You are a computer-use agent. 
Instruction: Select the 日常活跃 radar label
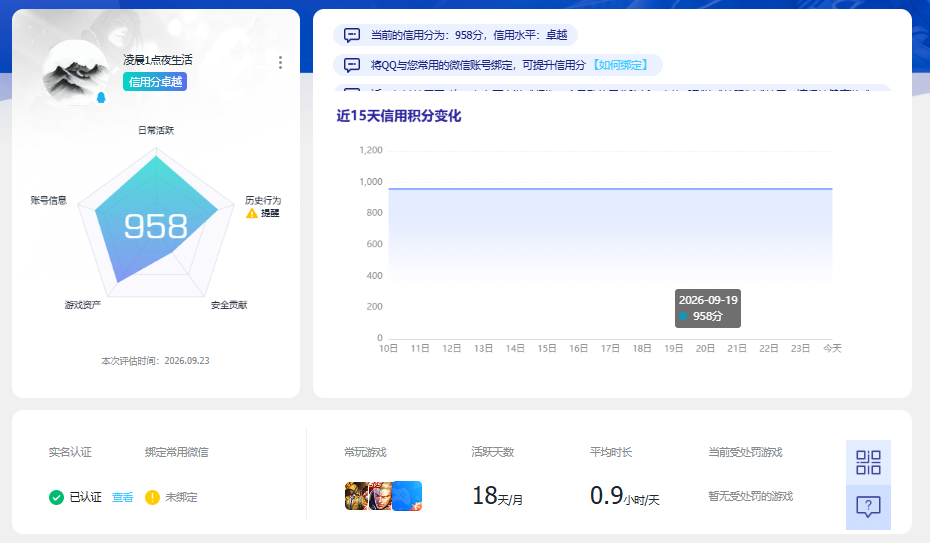(x=156, y=130)
